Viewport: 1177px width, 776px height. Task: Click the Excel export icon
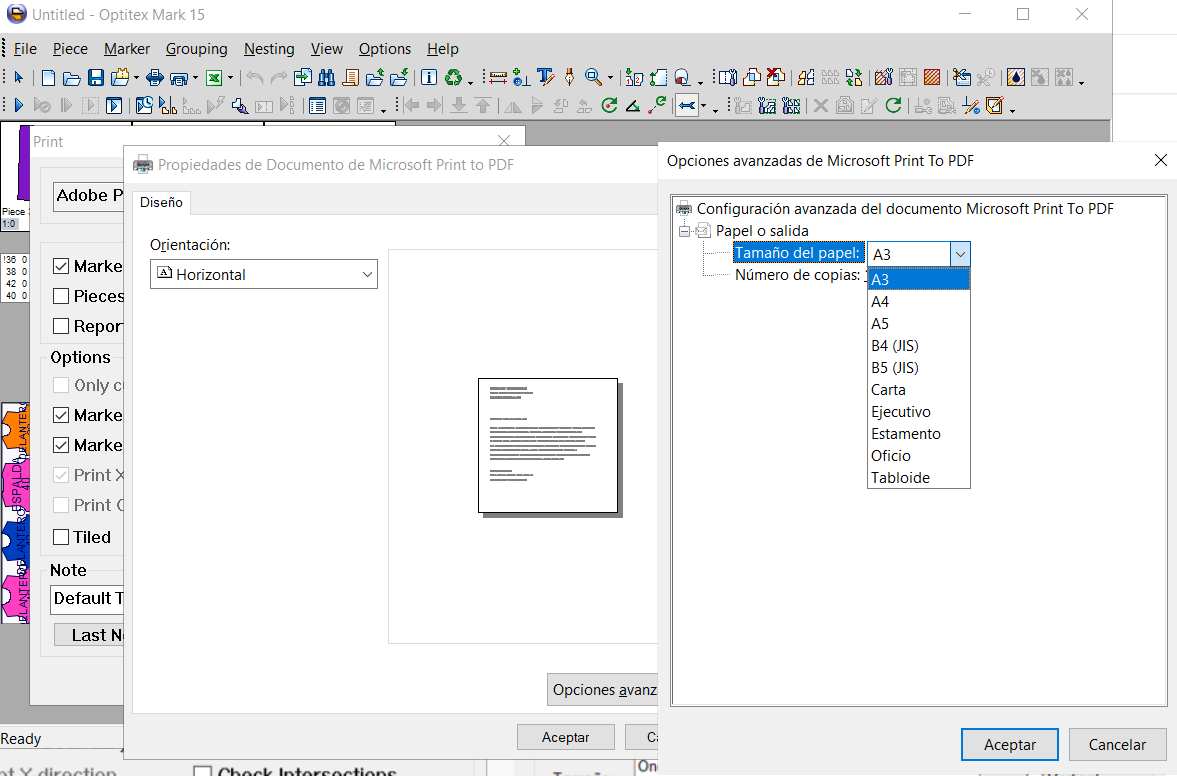214,77
